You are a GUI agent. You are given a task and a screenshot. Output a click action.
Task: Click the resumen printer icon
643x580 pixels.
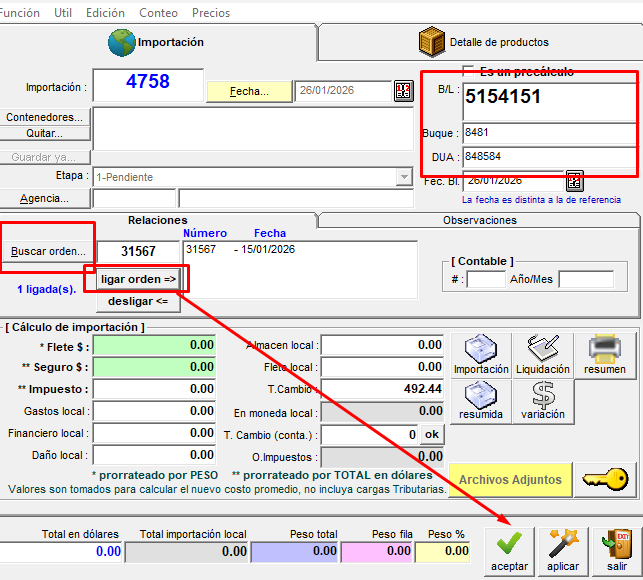[605, 355]
